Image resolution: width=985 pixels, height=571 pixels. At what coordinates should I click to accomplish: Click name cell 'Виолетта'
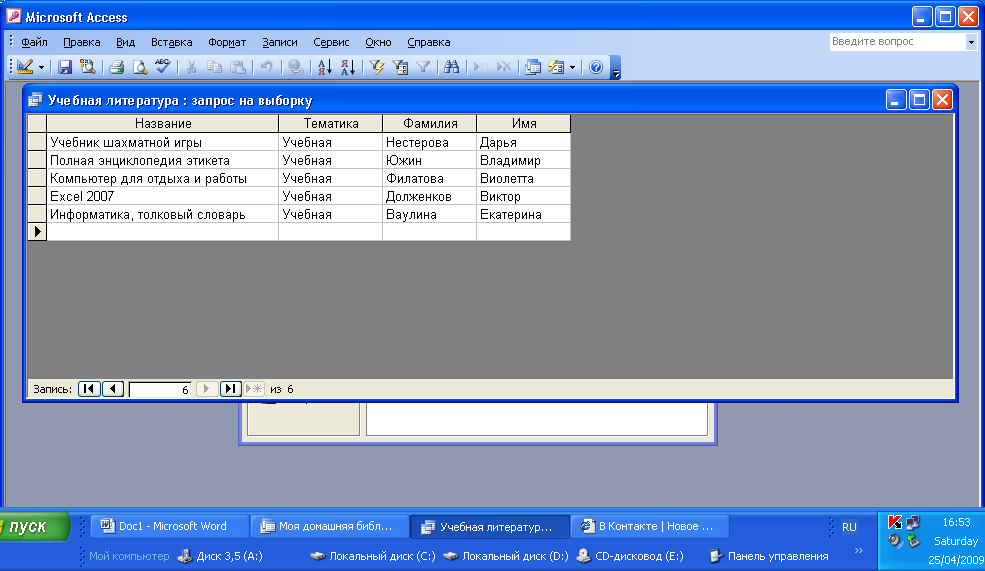click(x=524, y=178)
